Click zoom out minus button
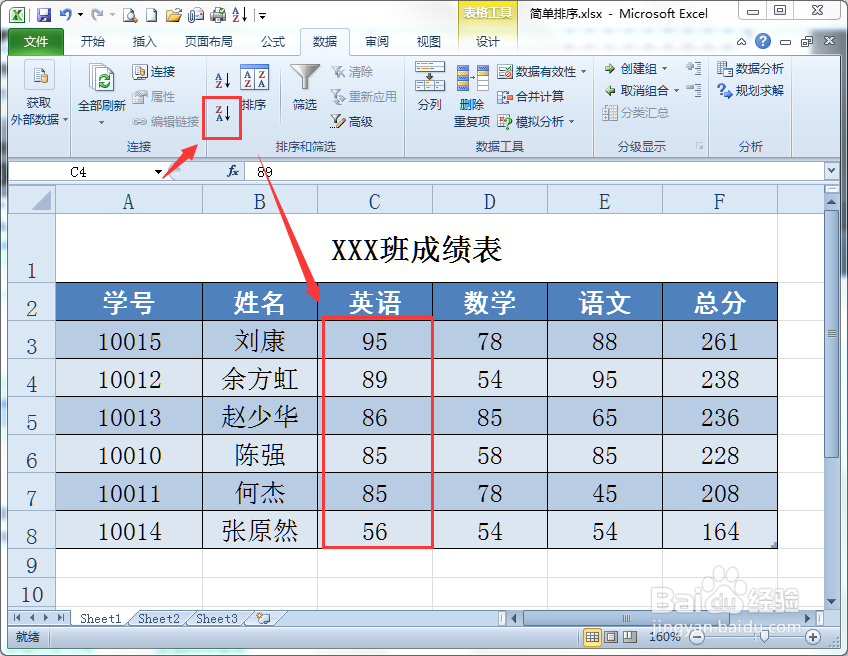 tap(698, 637)
